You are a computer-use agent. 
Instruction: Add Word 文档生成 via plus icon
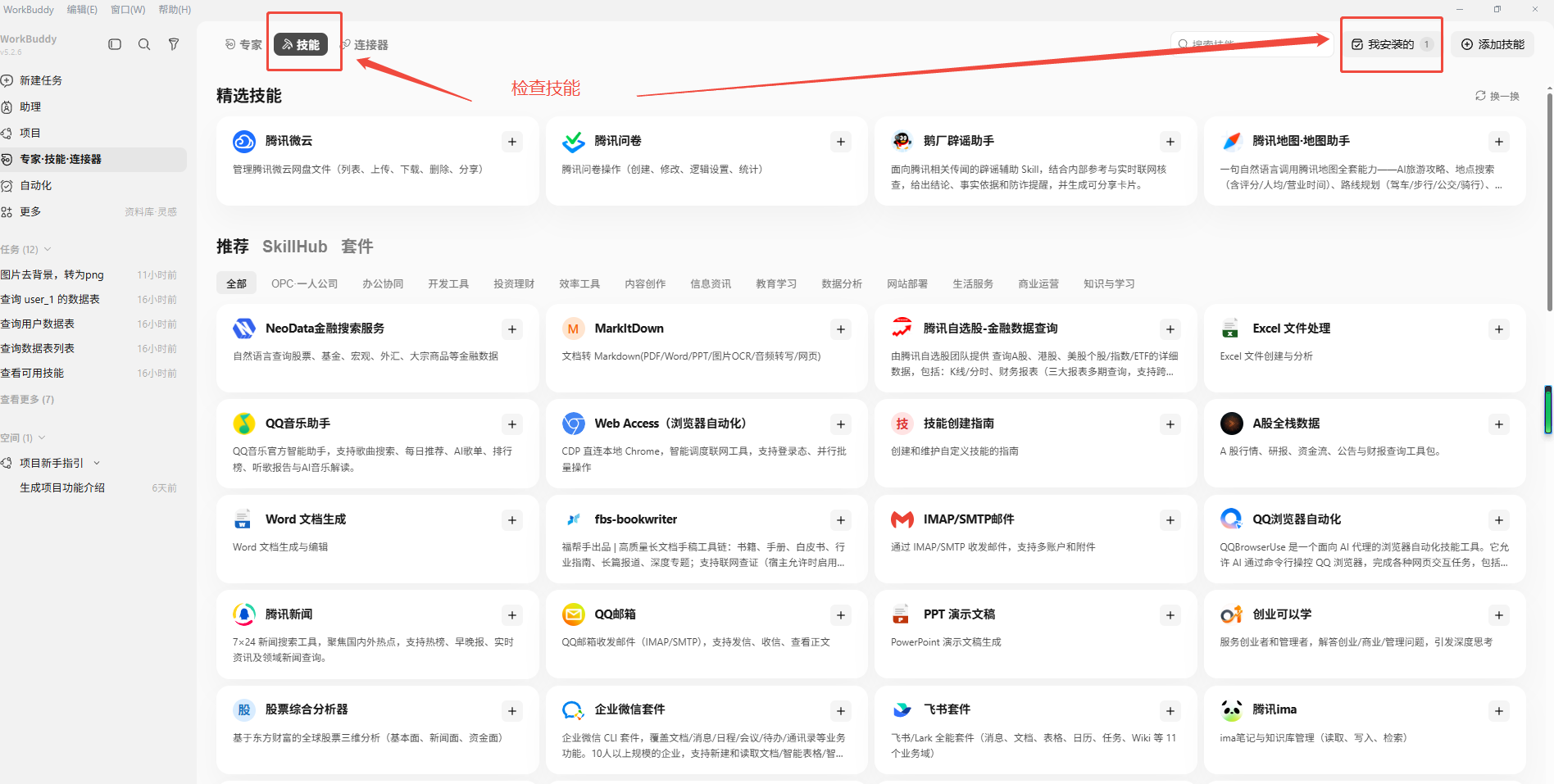click(512, 520)
